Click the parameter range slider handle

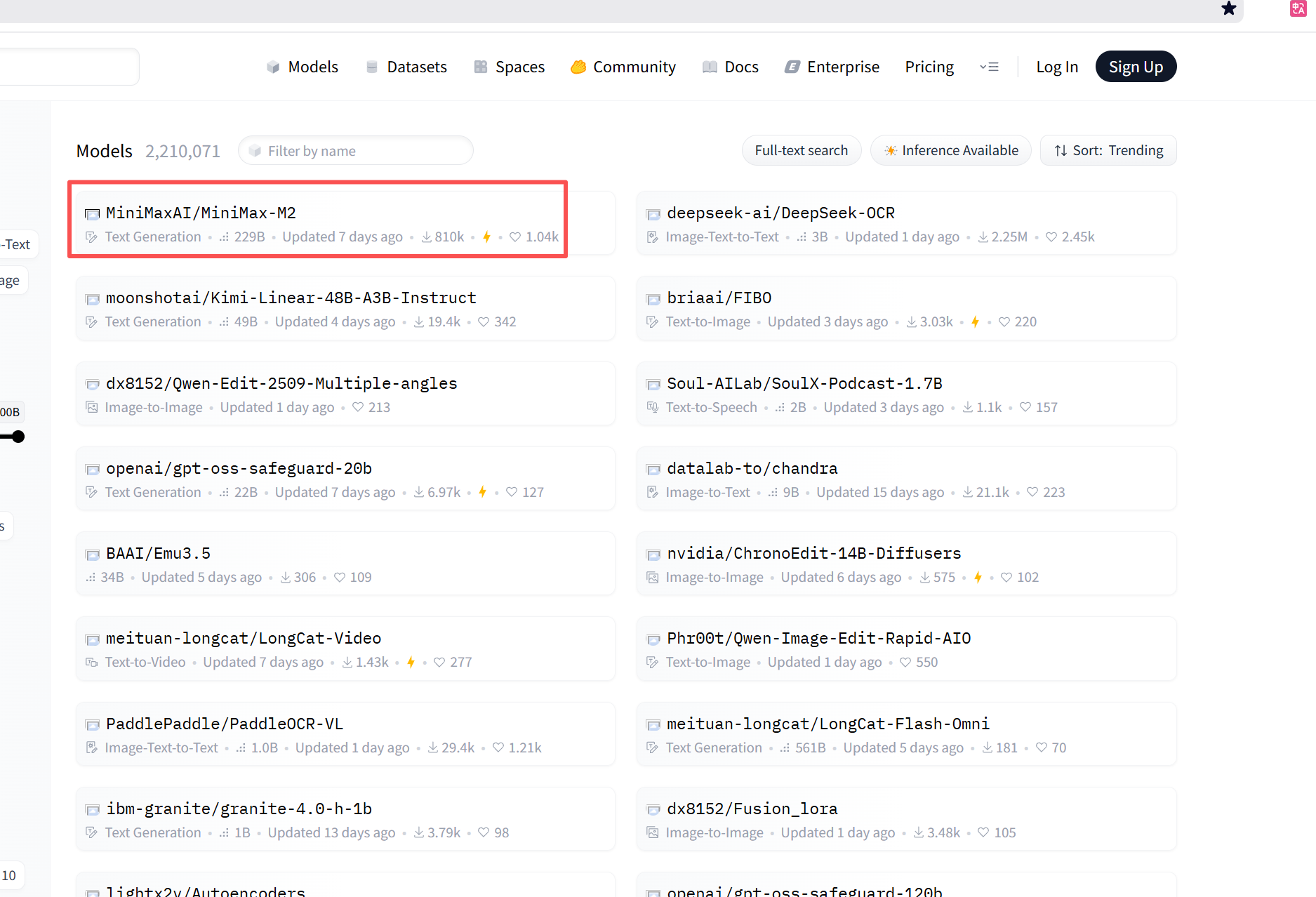pyautogui.click(x=18, y=437)
